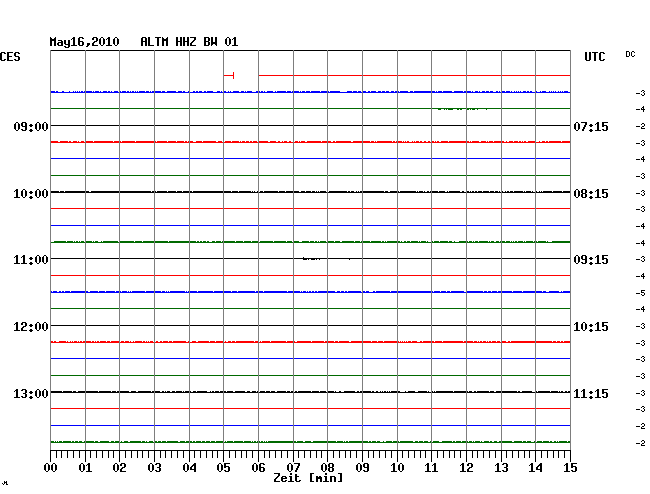Image resolution: width=650 pixels, height=494 pixels.
Task: Select the 13:00 local time label
Action: 31,393
